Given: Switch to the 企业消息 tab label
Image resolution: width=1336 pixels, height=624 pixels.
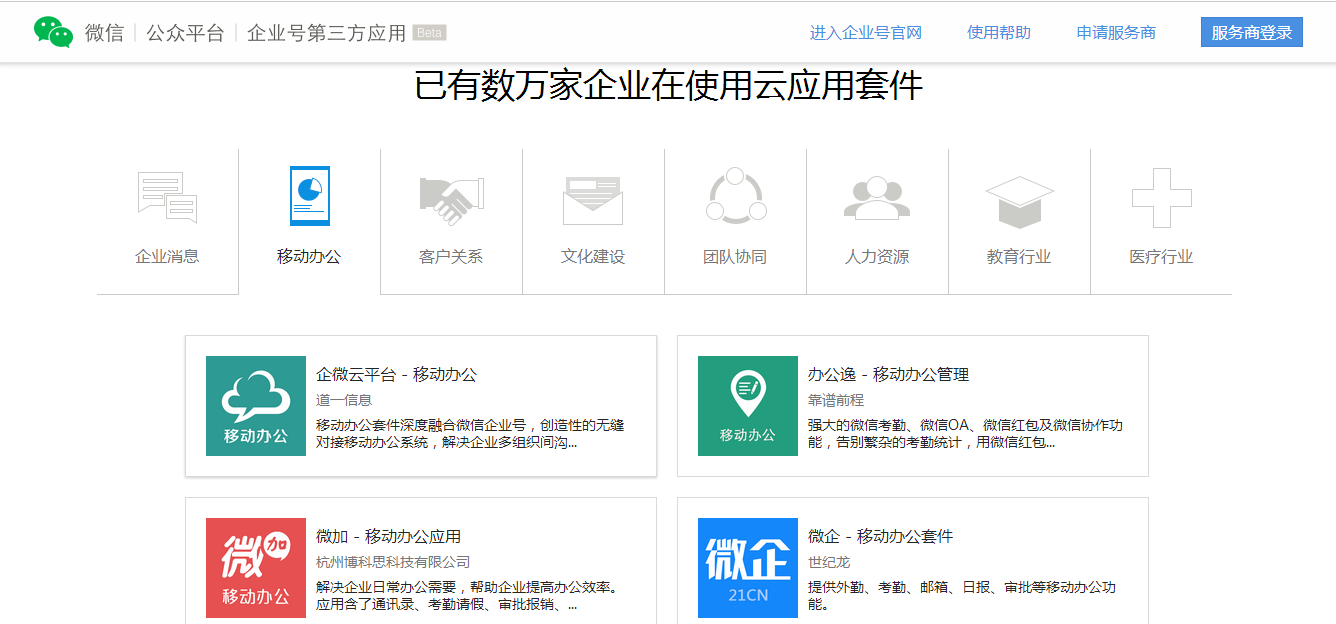Looking at the screenshot, I should [167, 257].
